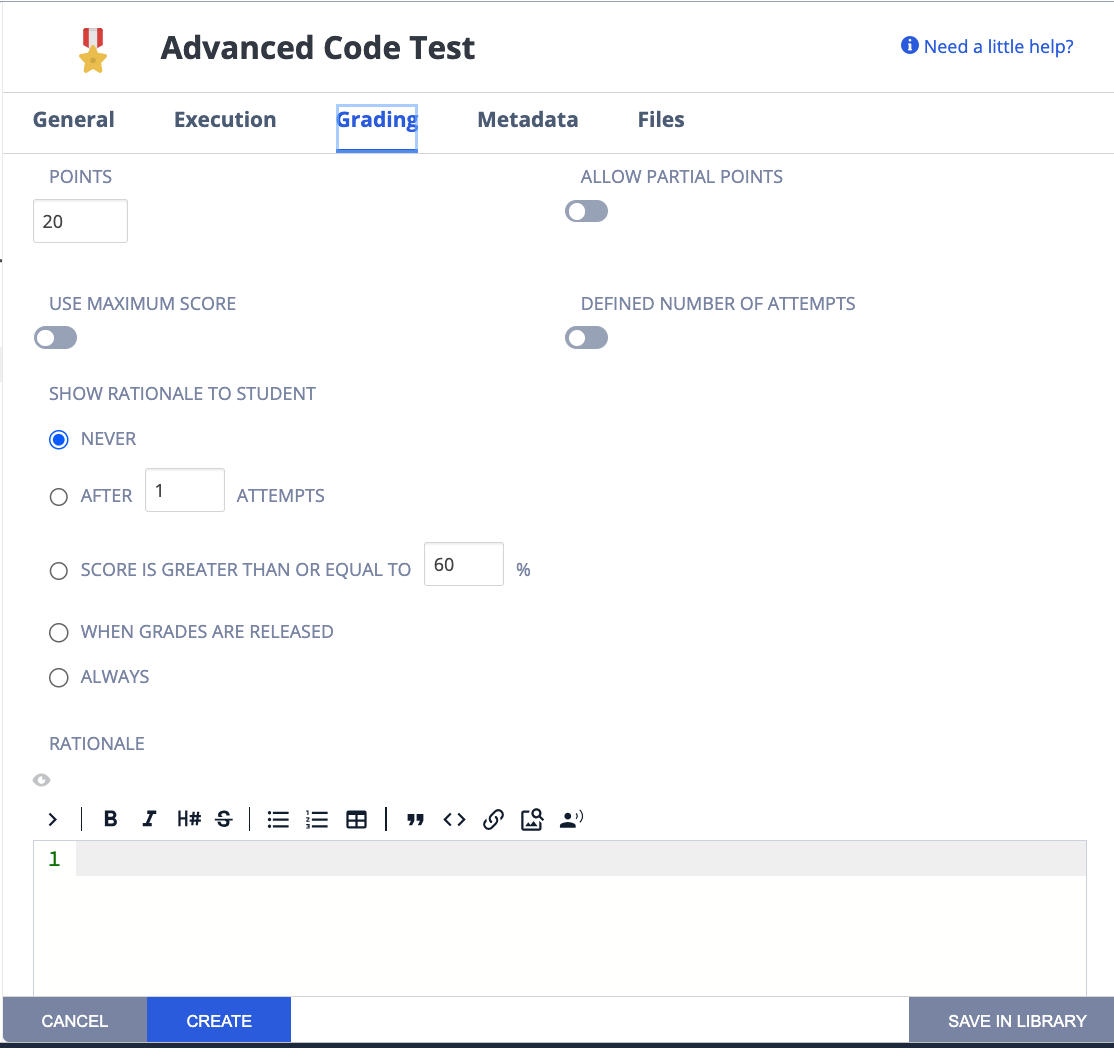The width and height of the screenshot is (1114, 1048).
Task: Switch to the Execution tab
Action: 225,120
